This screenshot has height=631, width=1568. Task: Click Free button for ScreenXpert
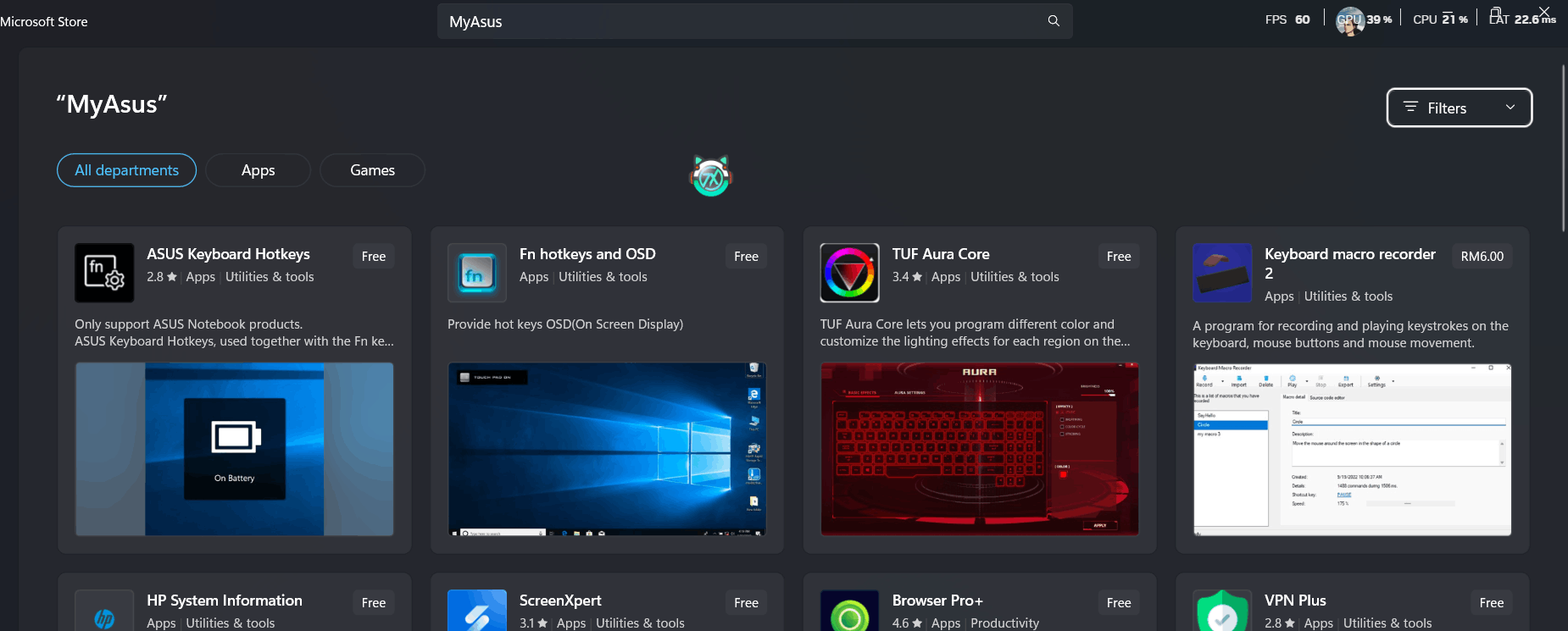point(747,602)
